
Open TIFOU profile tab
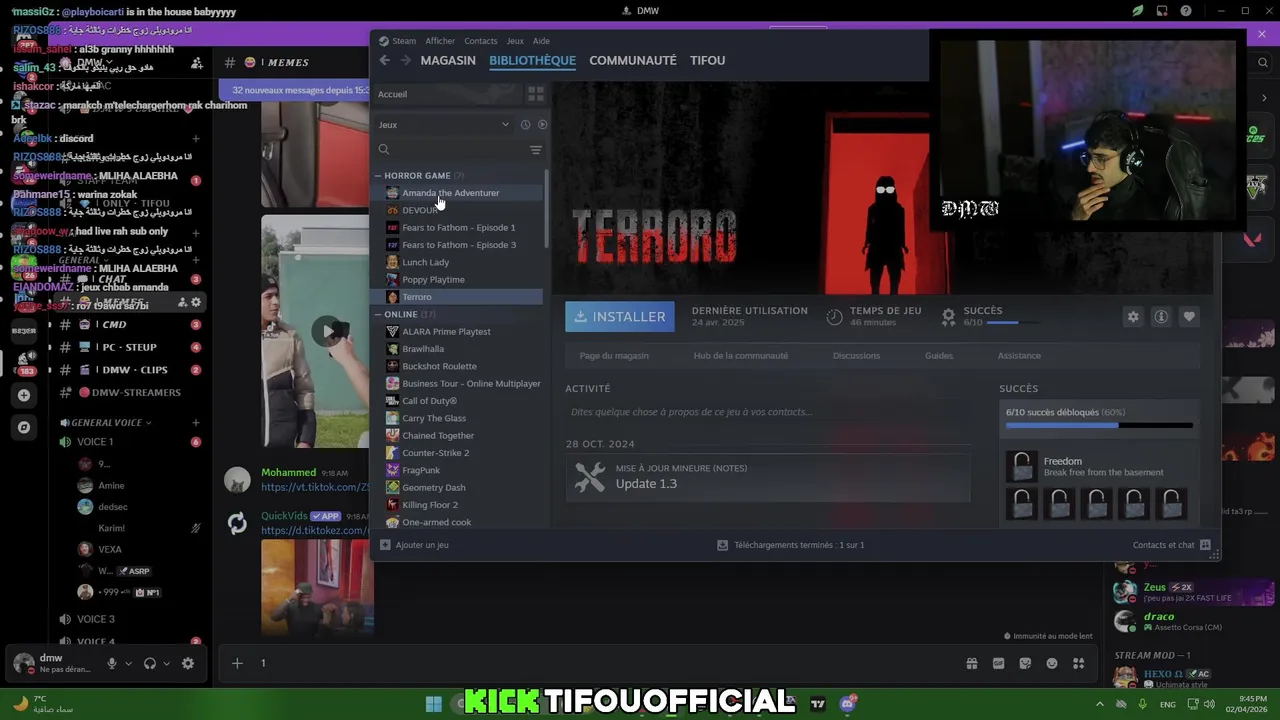coord(707,61)
